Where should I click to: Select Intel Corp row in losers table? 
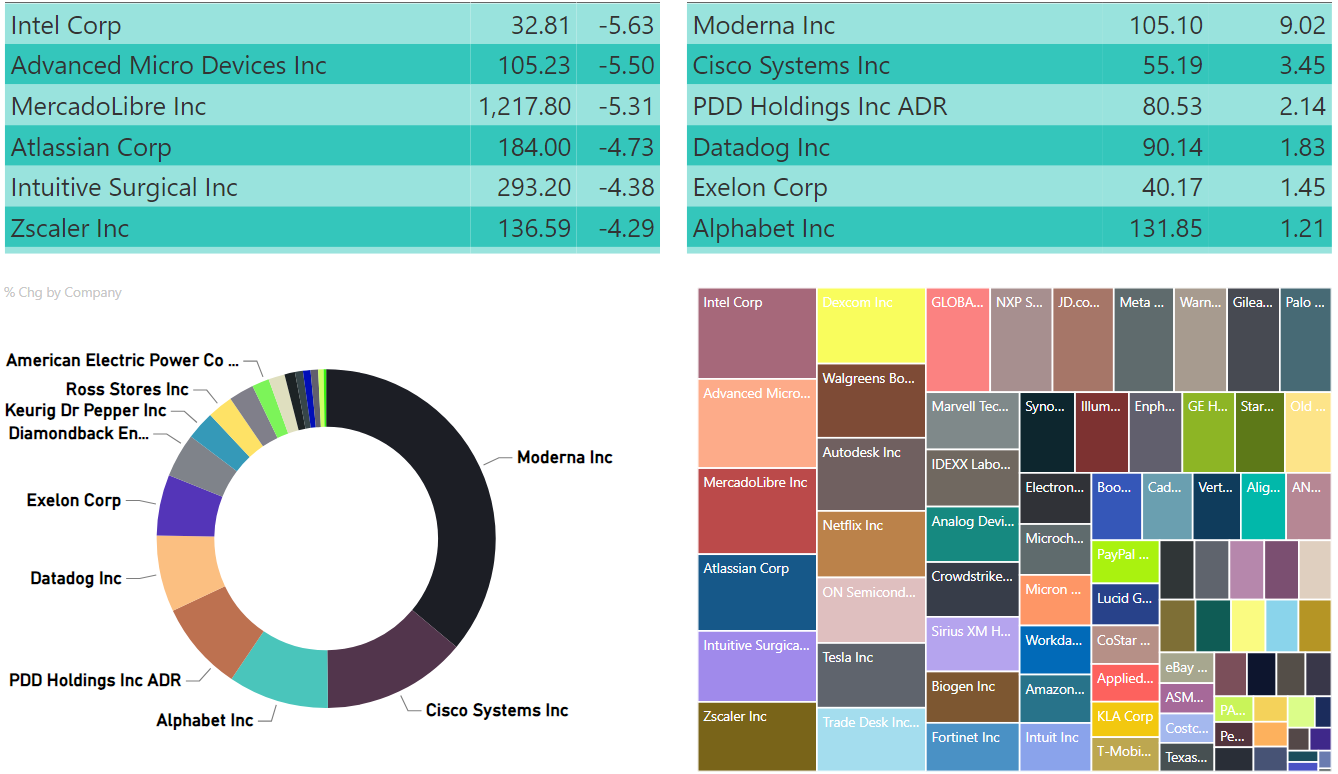coord(333,25)
